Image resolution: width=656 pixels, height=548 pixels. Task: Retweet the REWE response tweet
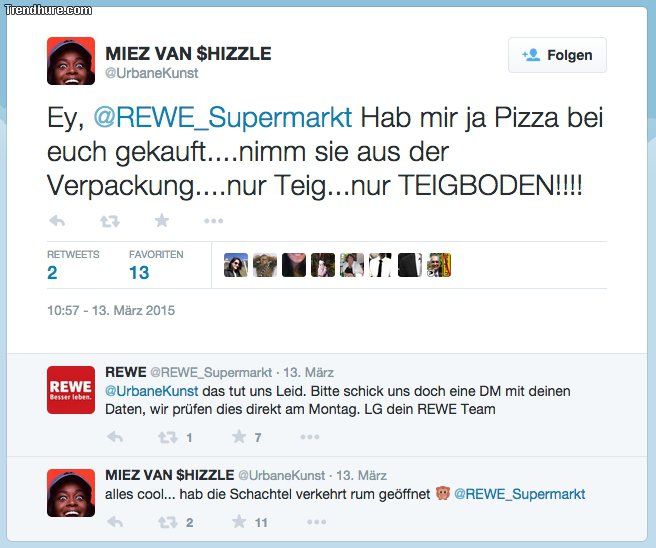[167, 437]
